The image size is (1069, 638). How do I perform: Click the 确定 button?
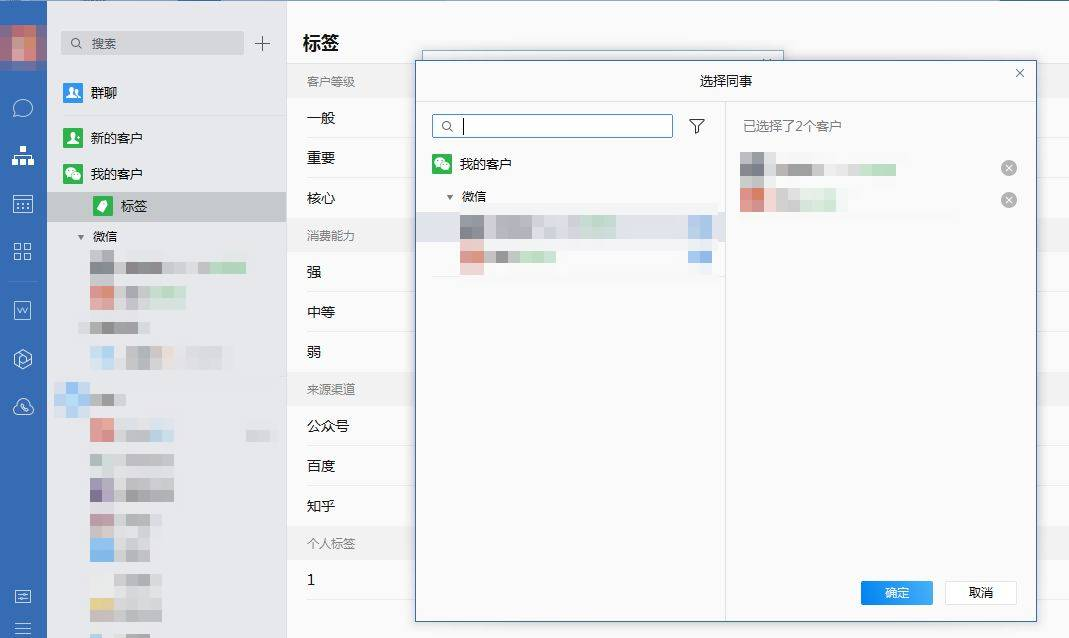pos(896,593)
